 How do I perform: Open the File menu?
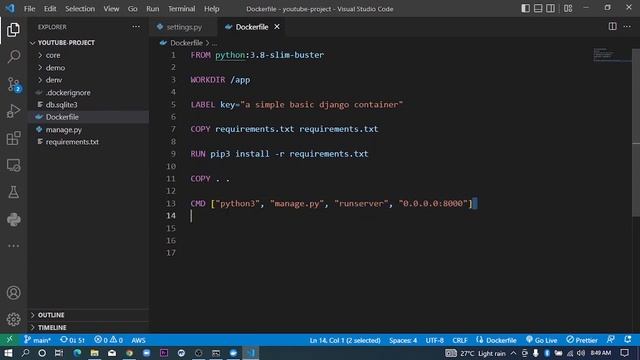[29, 9]
